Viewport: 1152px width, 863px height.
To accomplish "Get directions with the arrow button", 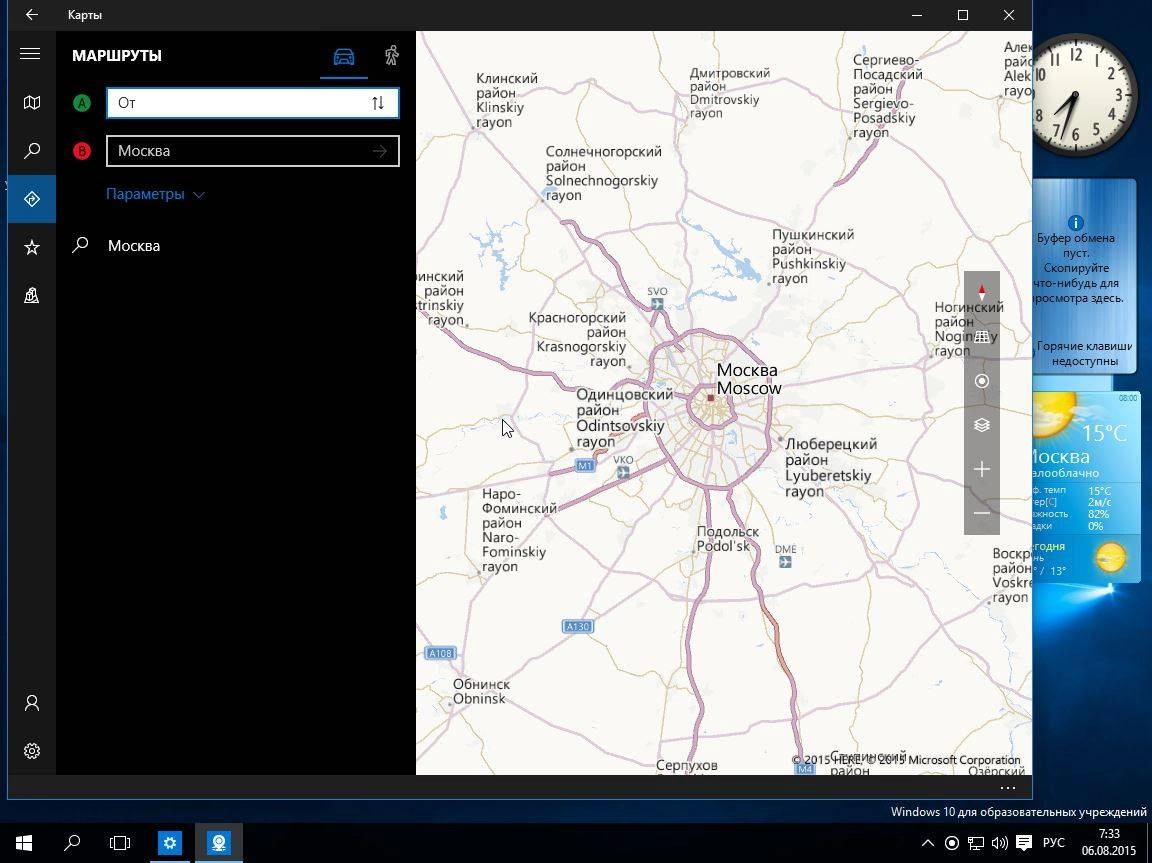I will pos(380,151).
